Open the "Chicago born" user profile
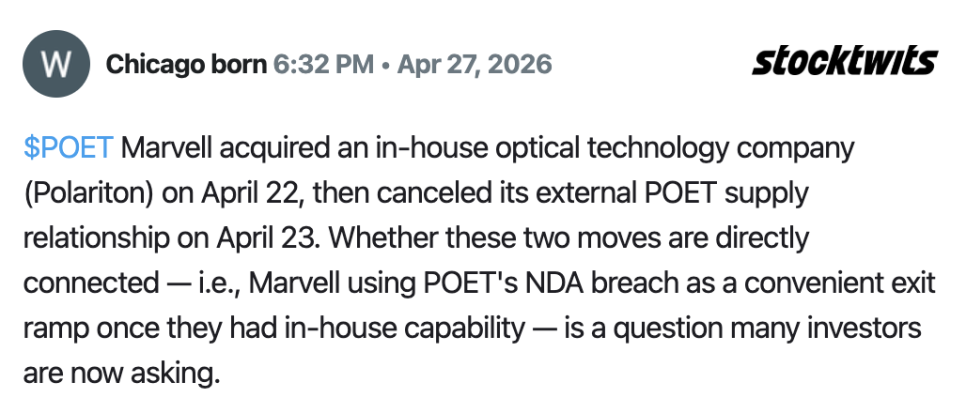 [186, 65]
